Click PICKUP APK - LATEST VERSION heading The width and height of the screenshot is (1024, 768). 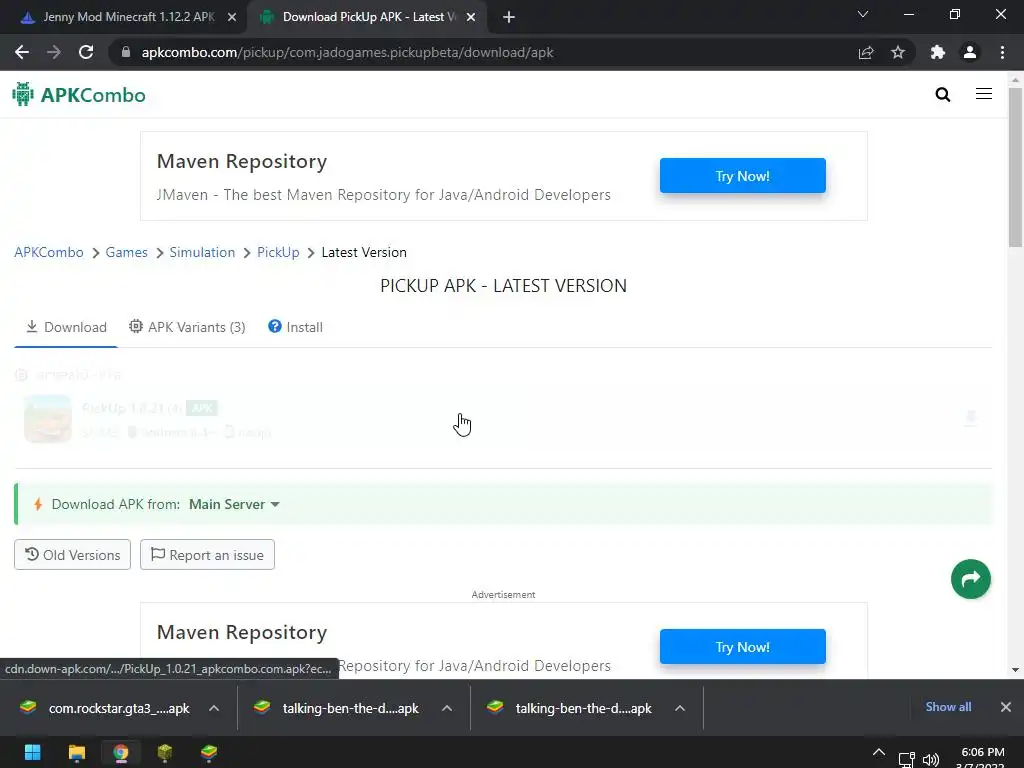[x=504, y=285]
